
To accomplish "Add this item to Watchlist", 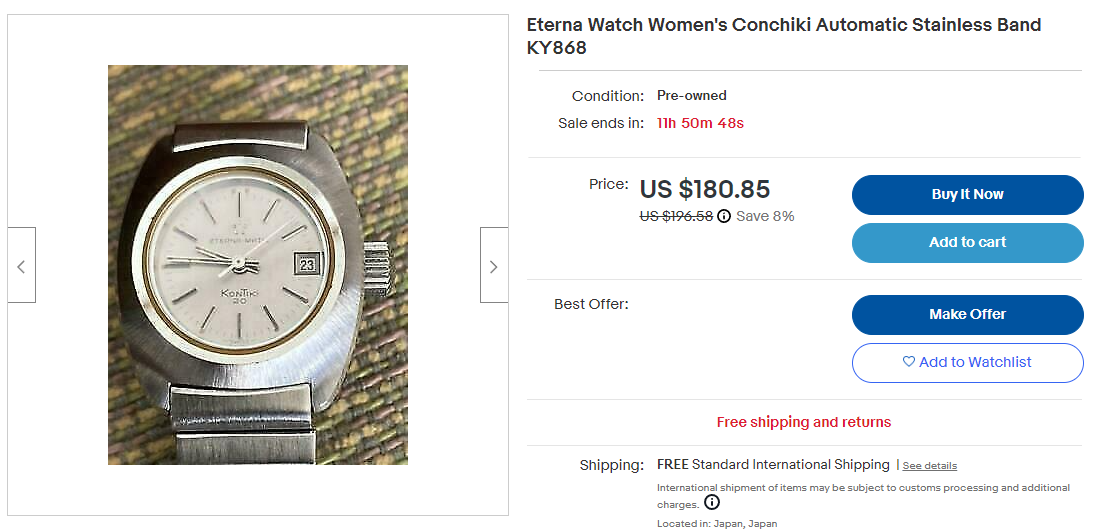I will click(967, 363).
